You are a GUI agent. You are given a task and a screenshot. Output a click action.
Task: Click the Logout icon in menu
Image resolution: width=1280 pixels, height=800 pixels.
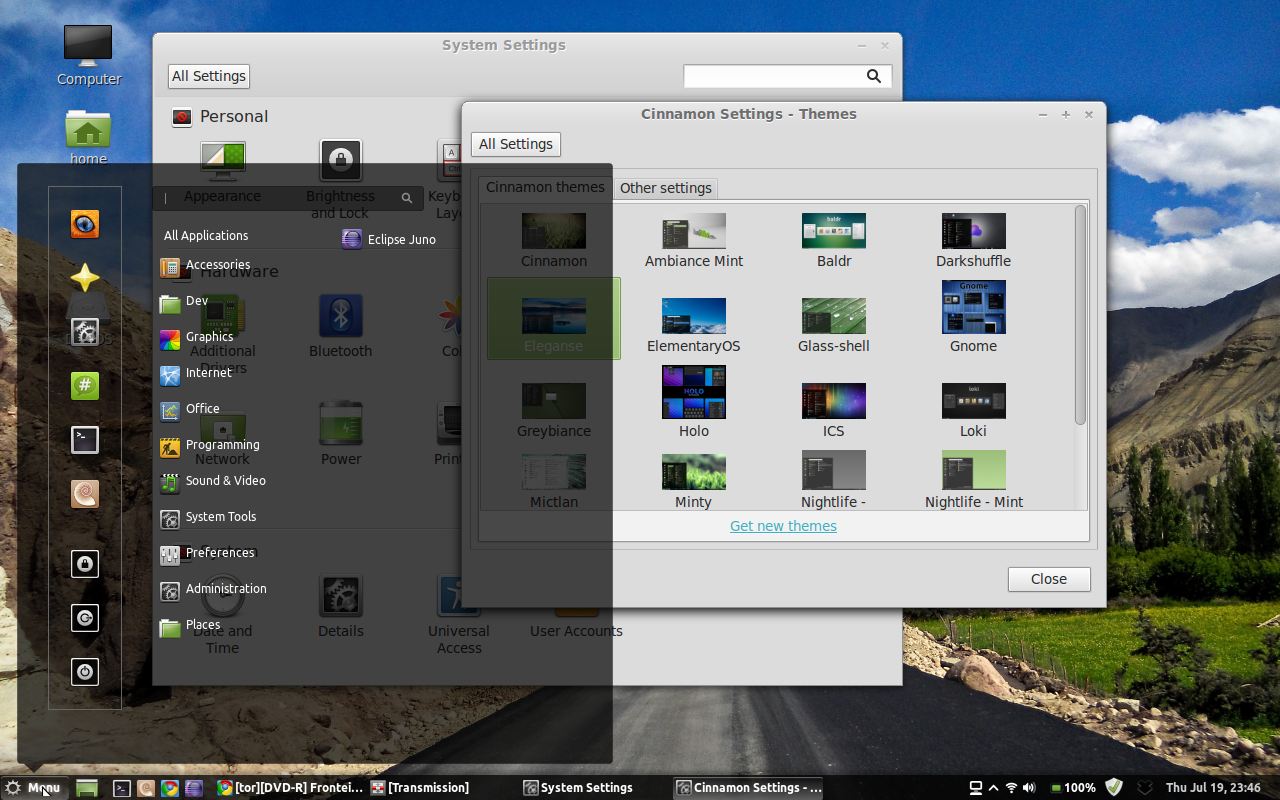[85, 618]
